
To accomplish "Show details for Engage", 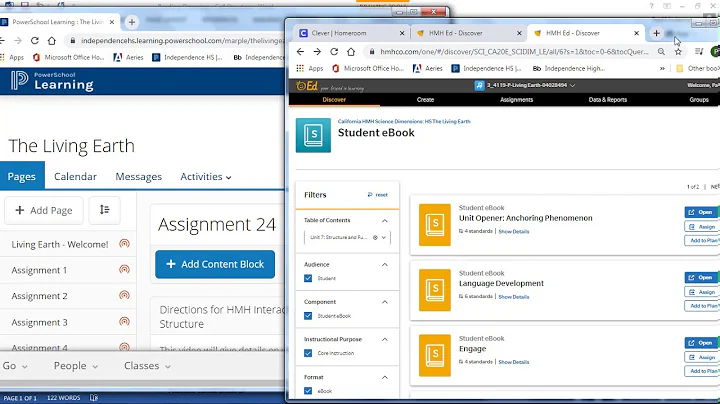I will tap(514, 362).
